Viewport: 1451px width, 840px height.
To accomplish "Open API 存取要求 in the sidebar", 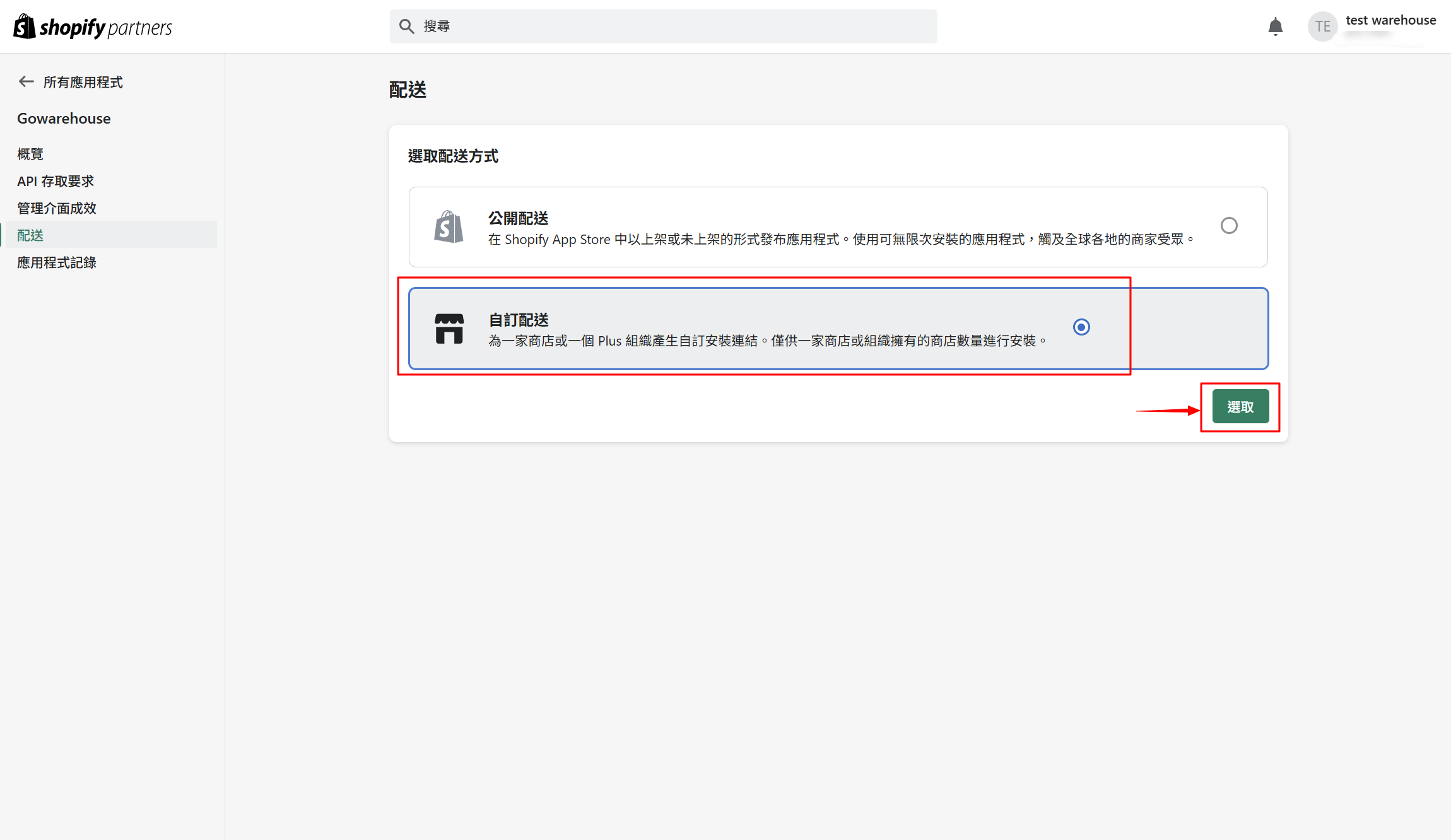I will (x=56, y=181).
